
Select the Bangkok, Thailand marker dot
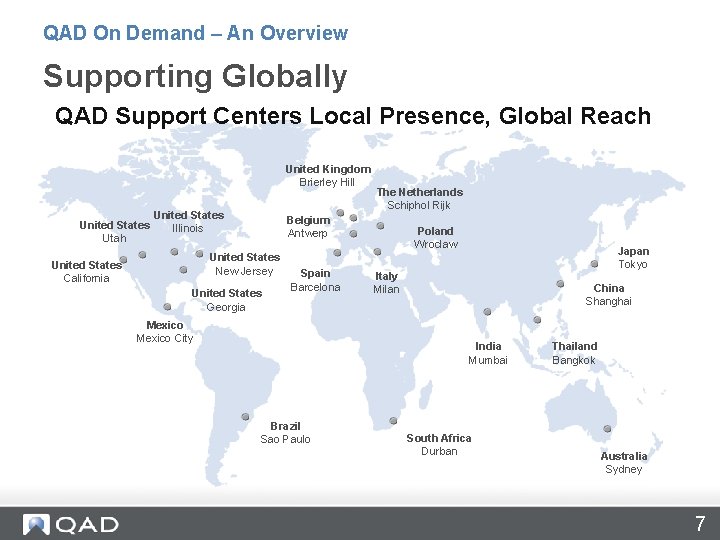(537, 320)
